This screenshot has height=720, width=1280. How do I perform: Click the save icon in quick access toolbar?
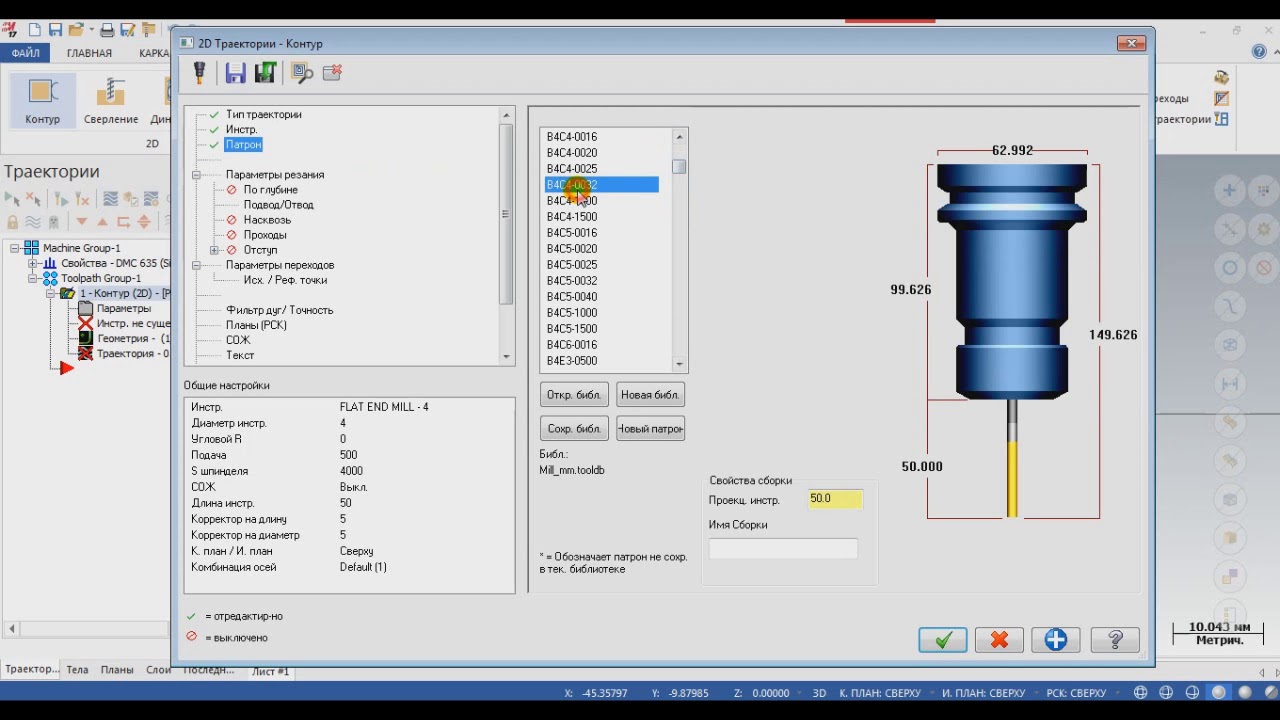point(56,30)
